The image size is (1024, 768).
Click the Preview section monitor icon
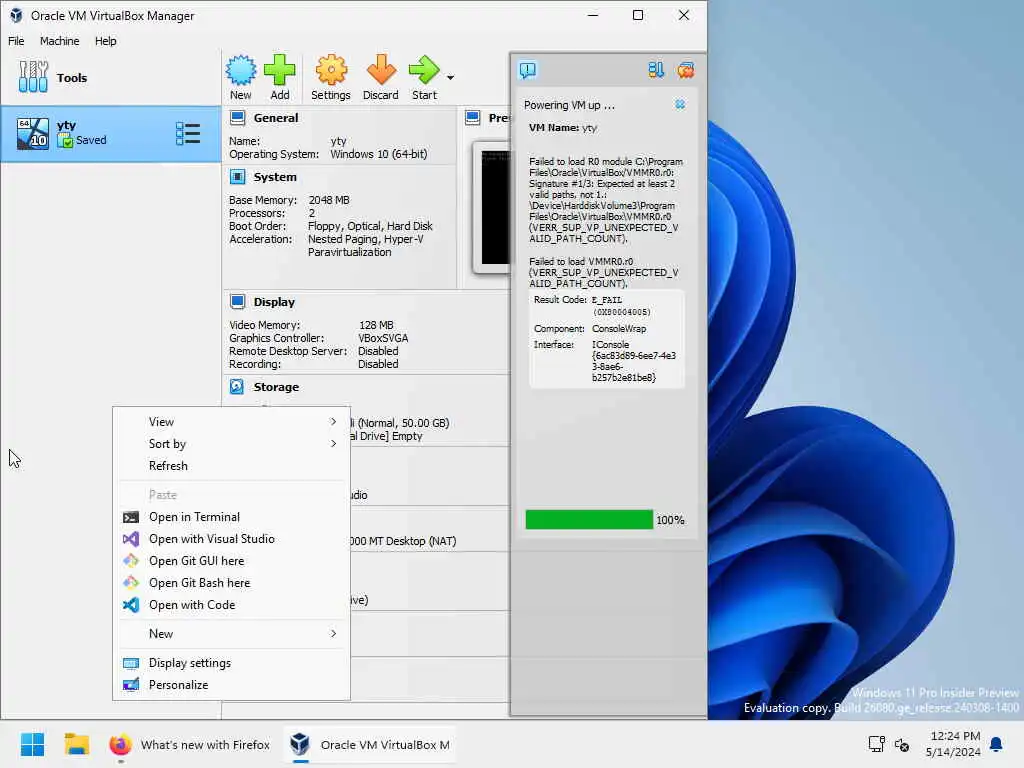click(472, 118)
